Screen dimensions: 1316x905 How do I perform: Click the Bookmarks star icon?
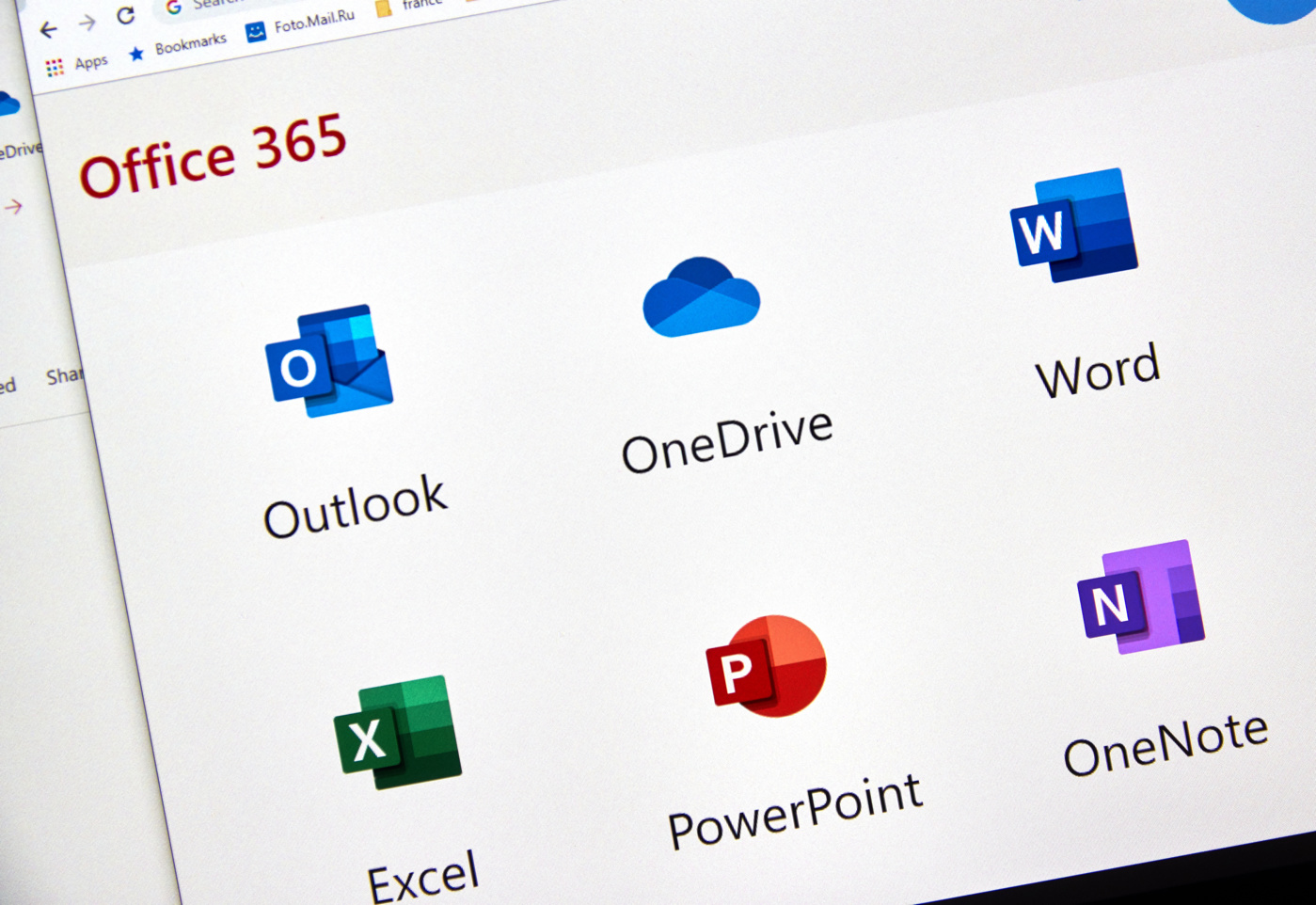pos(136,54)
